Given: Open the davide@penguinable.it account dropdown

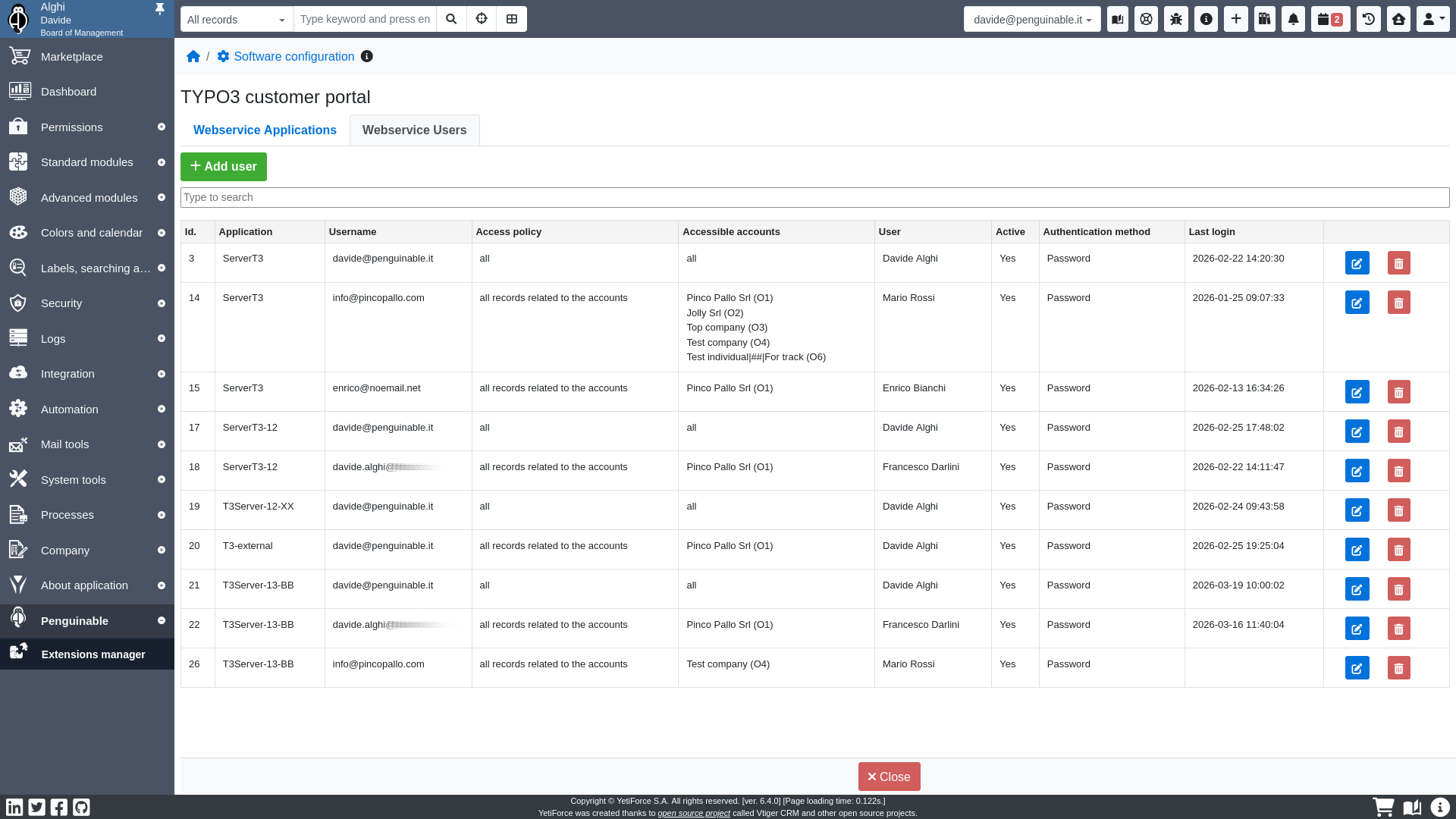Looking at the screenshot, I should [x=1032, y=20].
